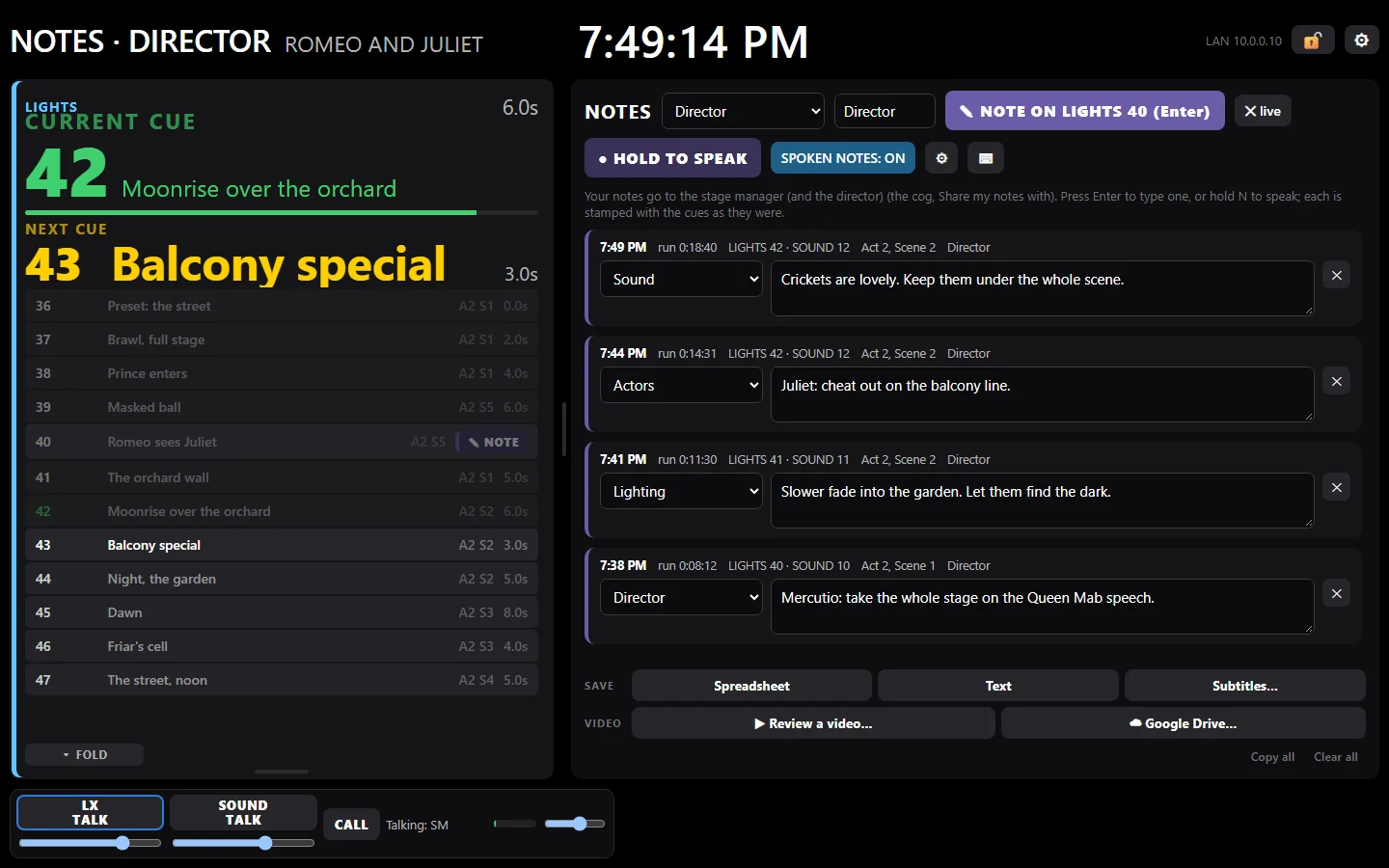Click Review a video button
This screenshot has height=868, width=1389.
coord(813,723)
